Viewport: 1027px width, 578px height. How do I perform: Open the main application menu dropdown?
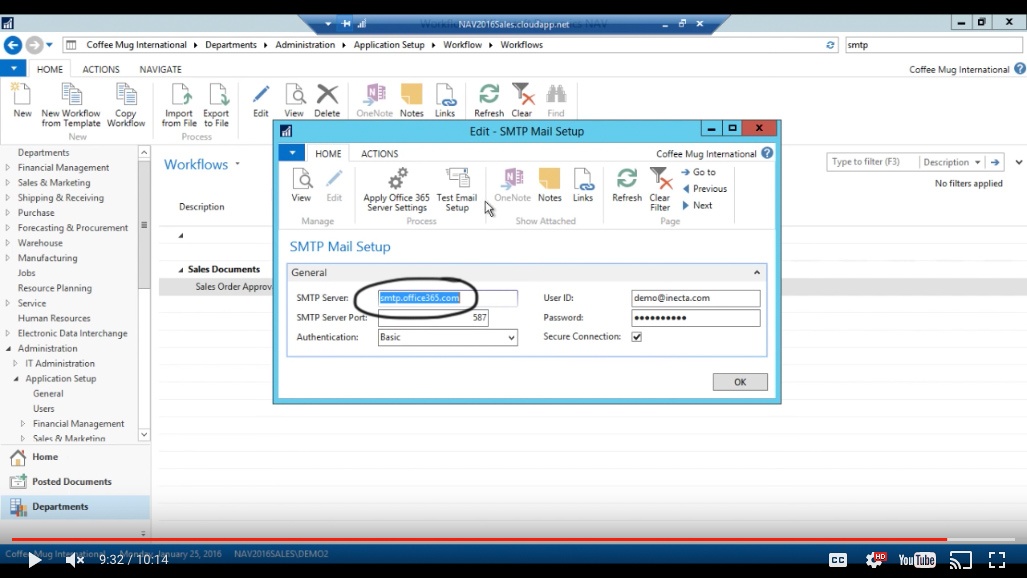[13, 68]
